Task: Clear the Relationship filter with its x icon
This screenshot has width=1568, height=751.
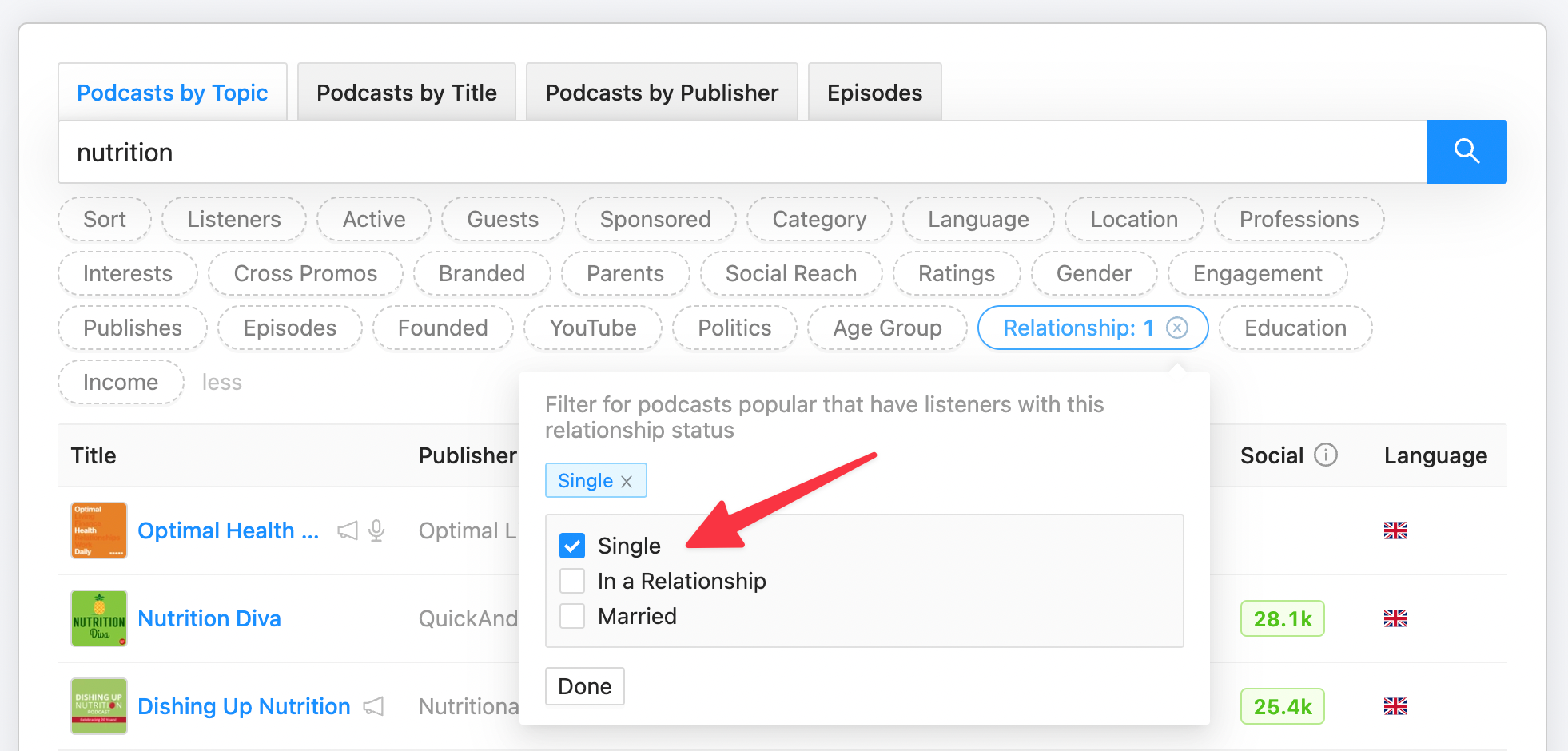Action: 1177,328
